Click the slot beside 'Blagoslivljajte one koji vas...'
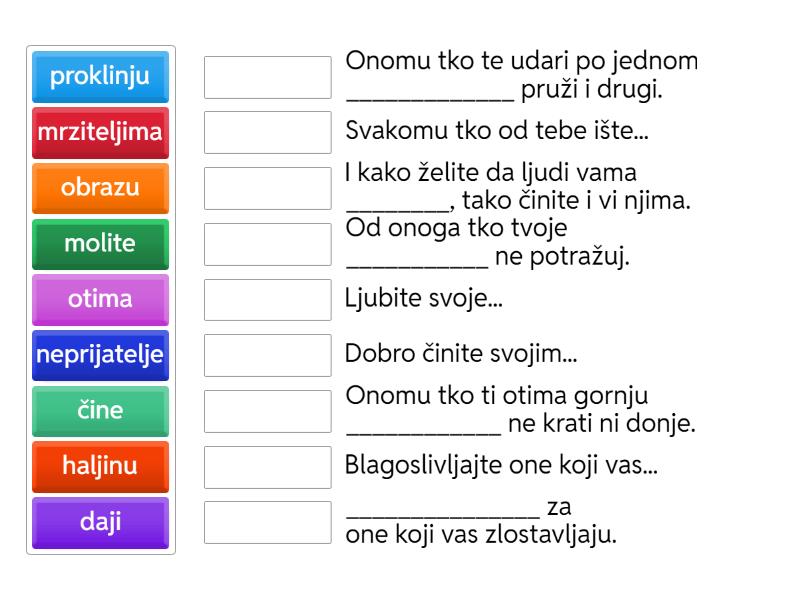This screenshot has height=600, width=800. 268,467
